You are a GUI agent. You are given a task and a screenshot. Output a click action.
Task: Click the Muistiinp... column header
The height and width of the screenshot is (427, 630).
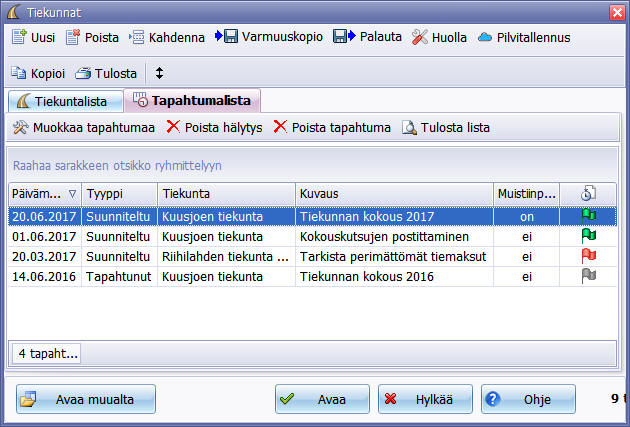tap(526, 194)
